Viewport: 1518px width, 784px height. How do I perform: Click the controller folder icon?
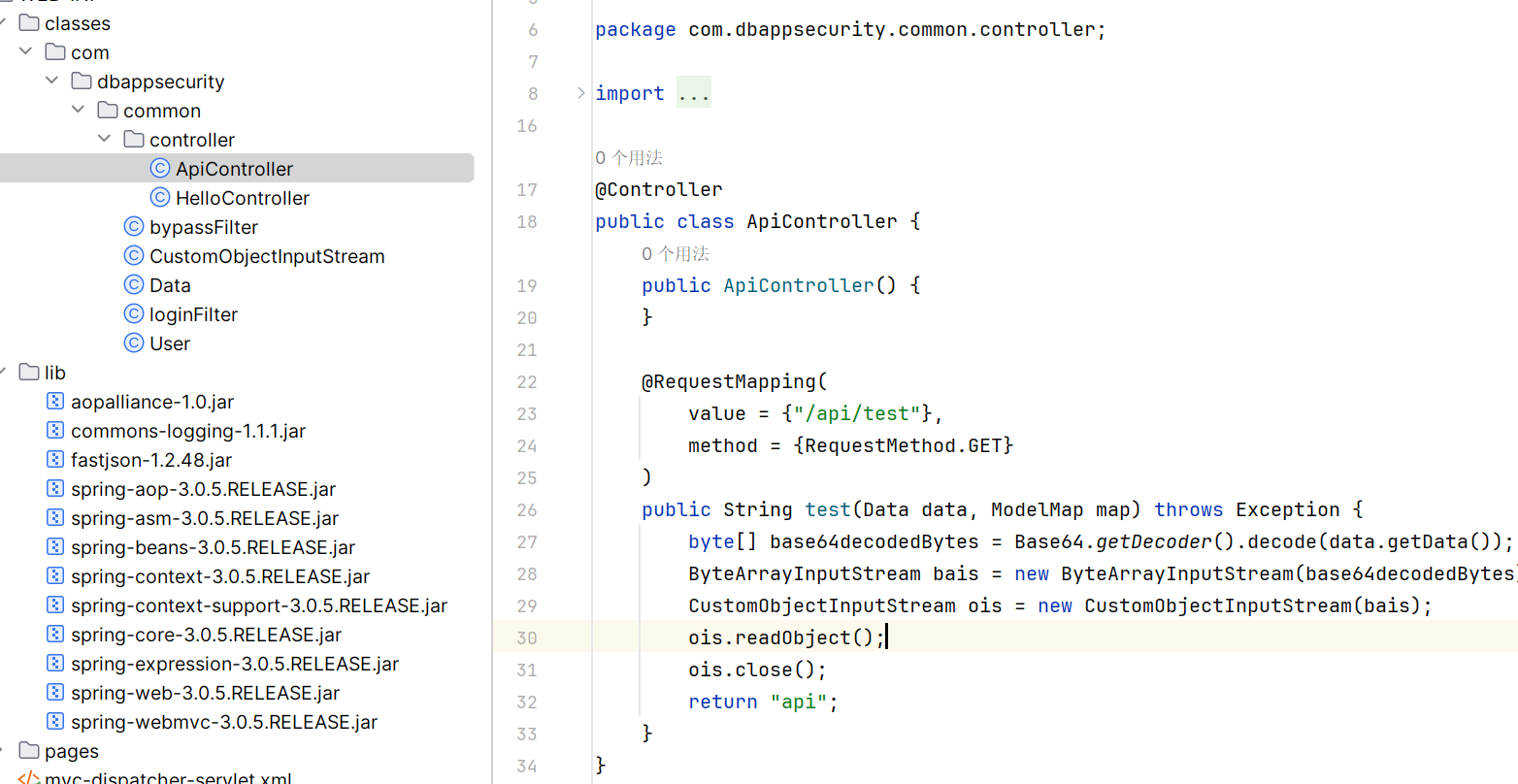(x=134, y=139)
